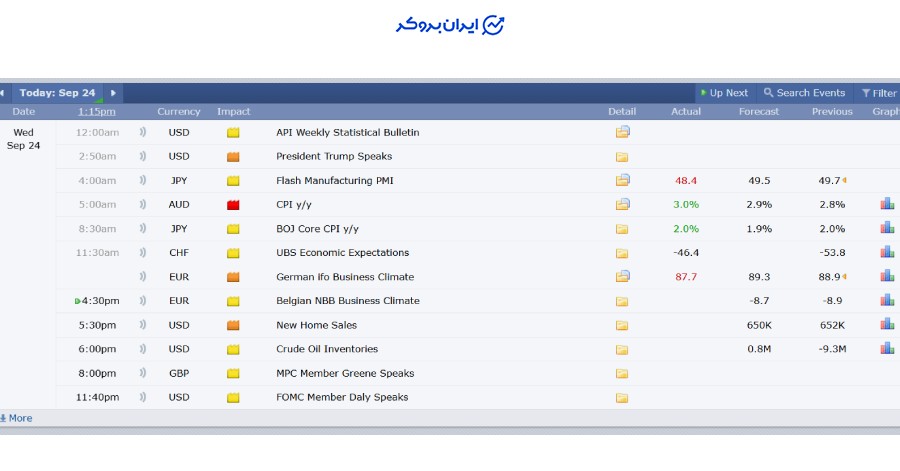The width and height of the screenshot is (900, 471).
Task: Click orange impact icon for President Trump Speaks
Action: (233, 157)
